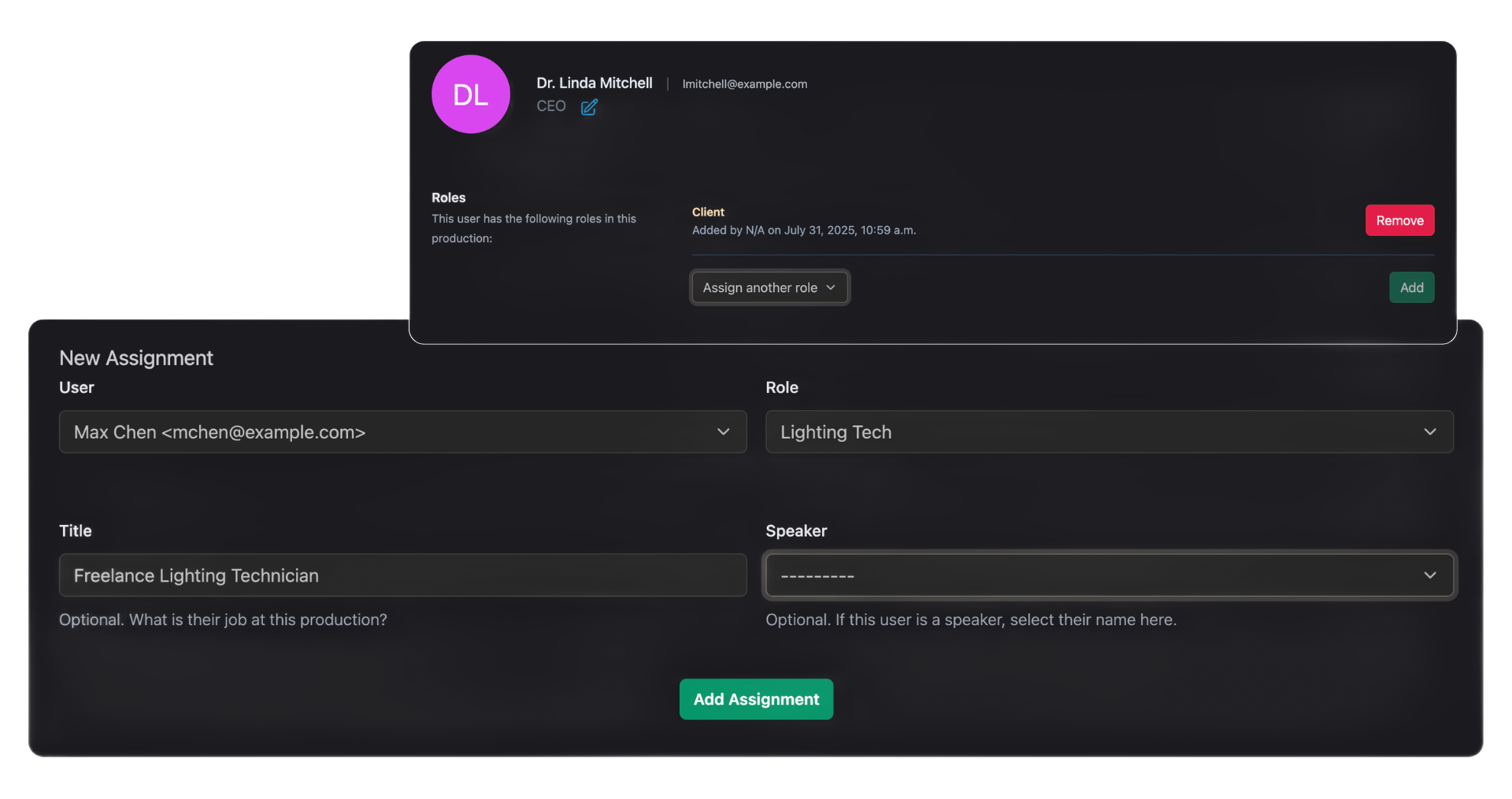Screen dimensions: 1512x799
Task: Remove the Client role
Action: (1399, 220)
